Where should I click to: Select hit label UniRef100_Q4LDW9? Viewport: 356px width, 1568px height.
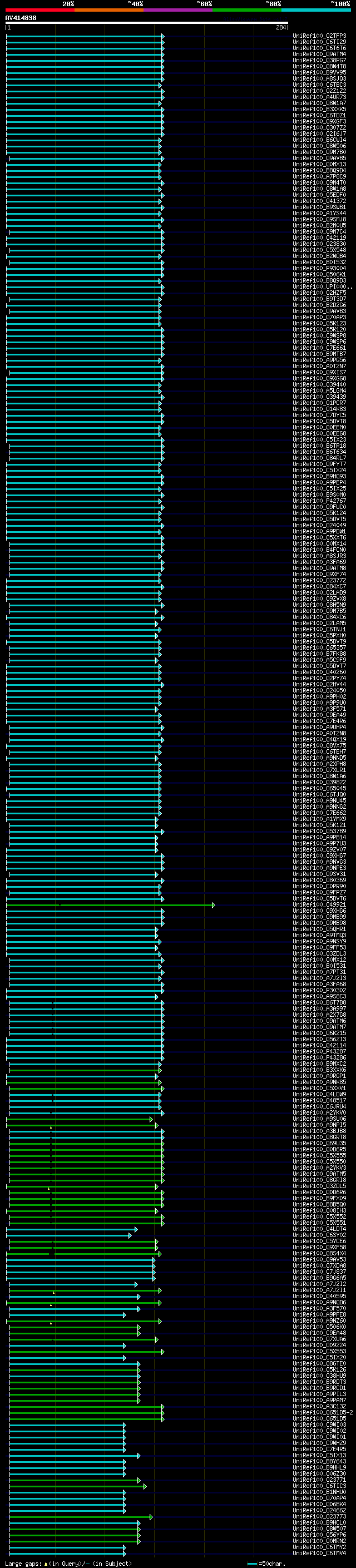[319, 1094]
